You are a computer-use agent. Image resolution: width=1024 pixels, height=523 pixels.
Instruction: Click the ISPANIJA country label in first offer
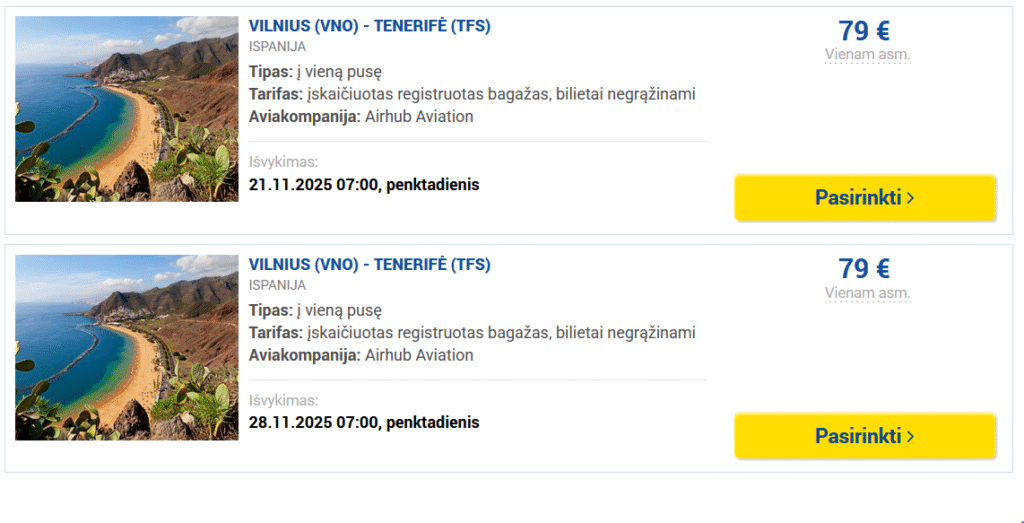tap(277, 46)
